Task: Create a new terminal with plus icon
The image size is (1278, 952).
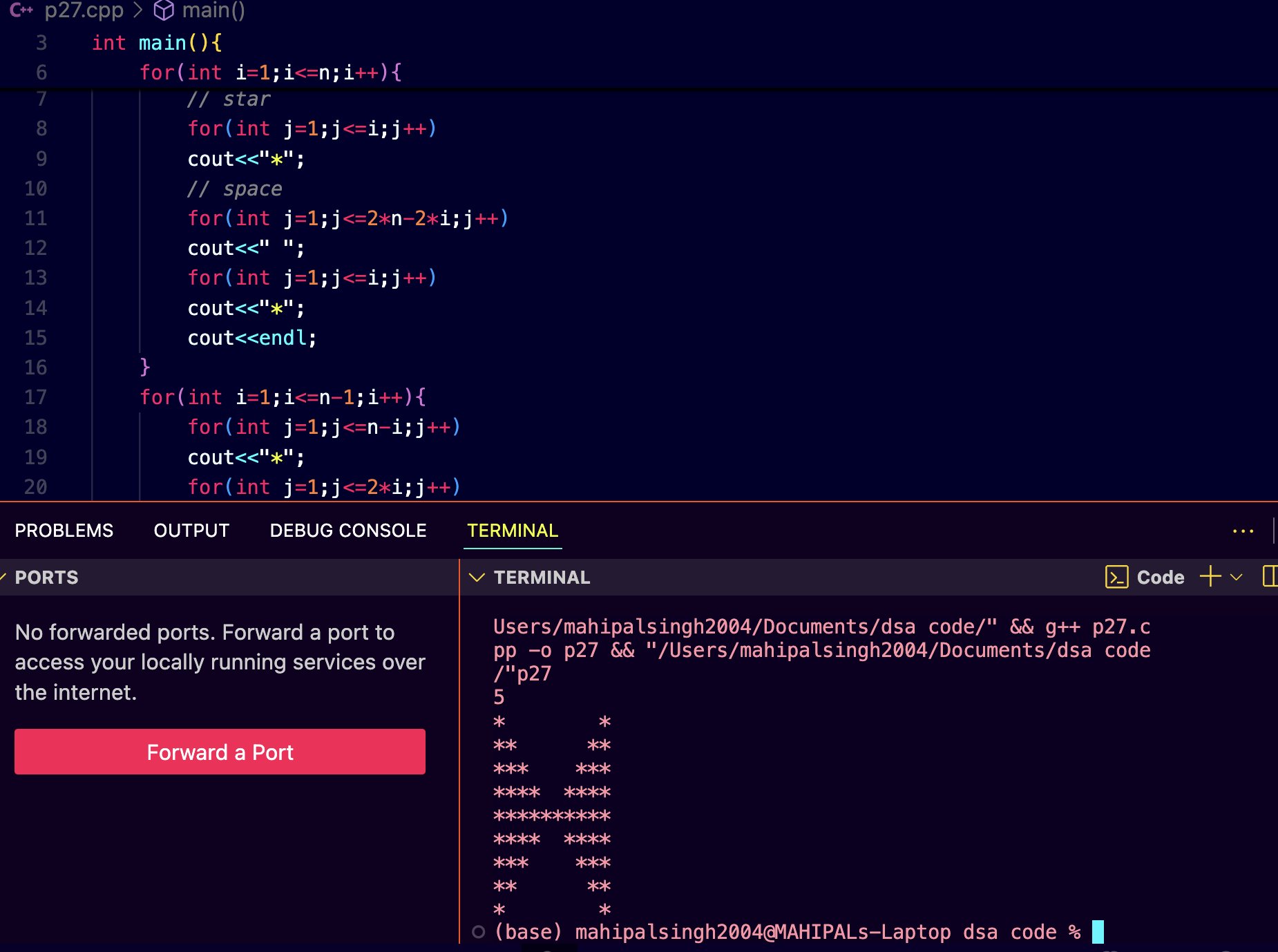Action: click(x=1210, y=577)
